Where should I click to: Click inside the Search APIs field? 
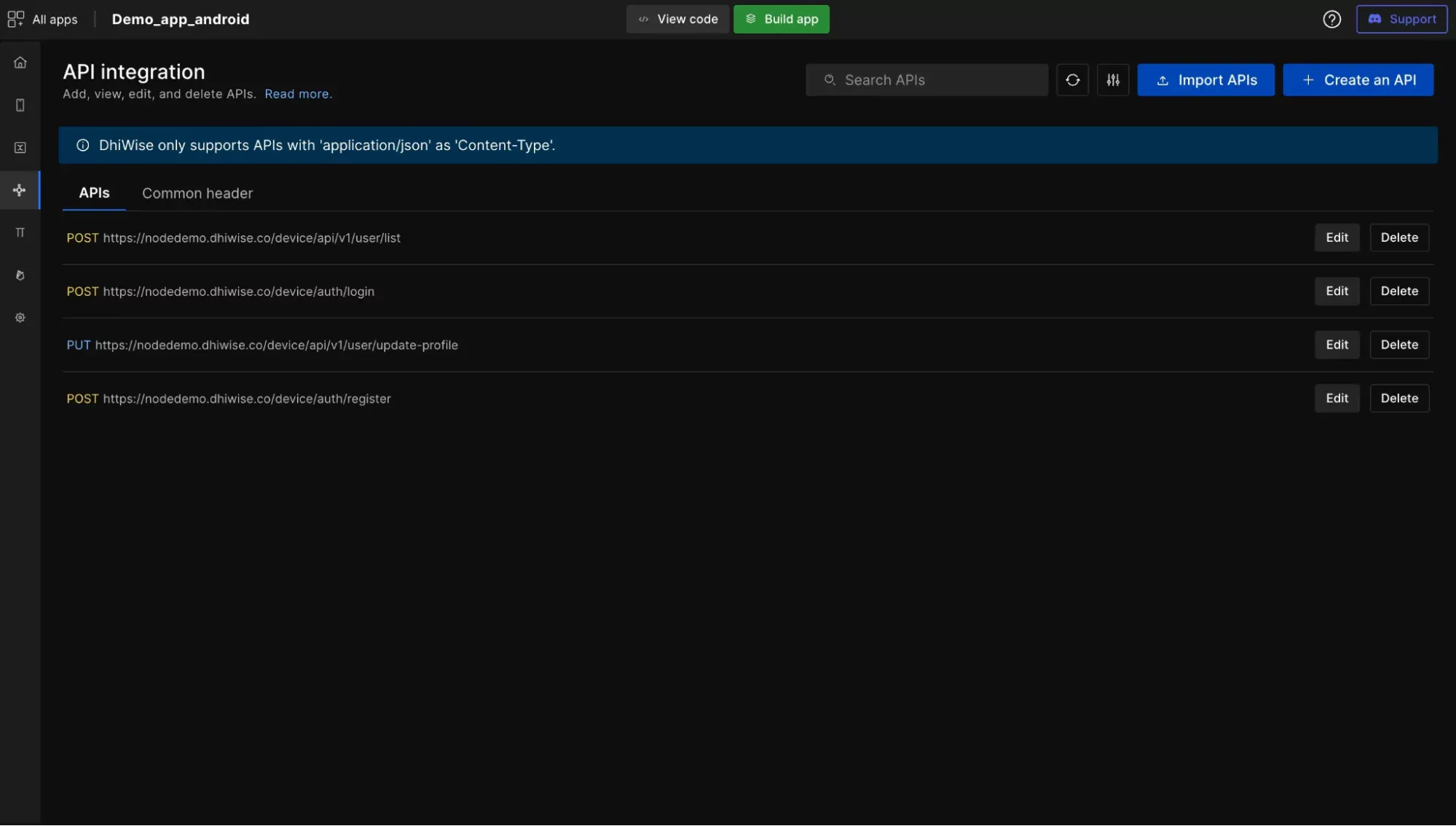pos(925,79)
